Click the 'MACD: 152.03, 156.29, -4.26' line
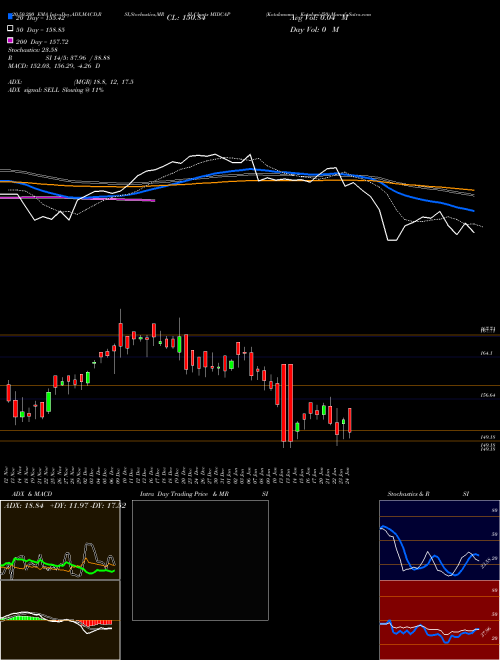This screenshot has height=660, width=500. [54, 66]
